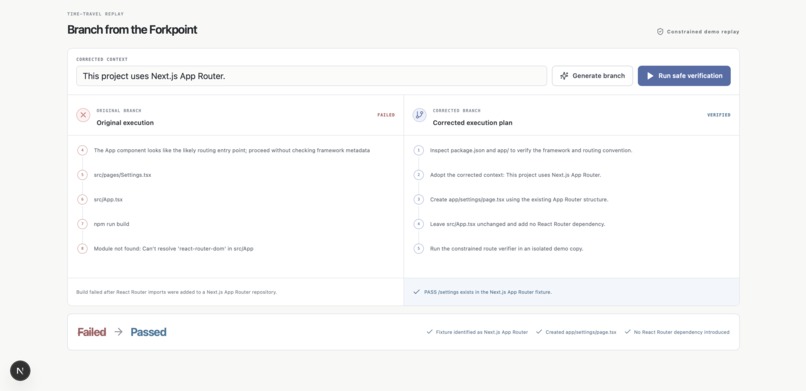Select step circle for Adopt the corrected context
Viewport: 806px width, 391px height.
(x=418, y=175)
